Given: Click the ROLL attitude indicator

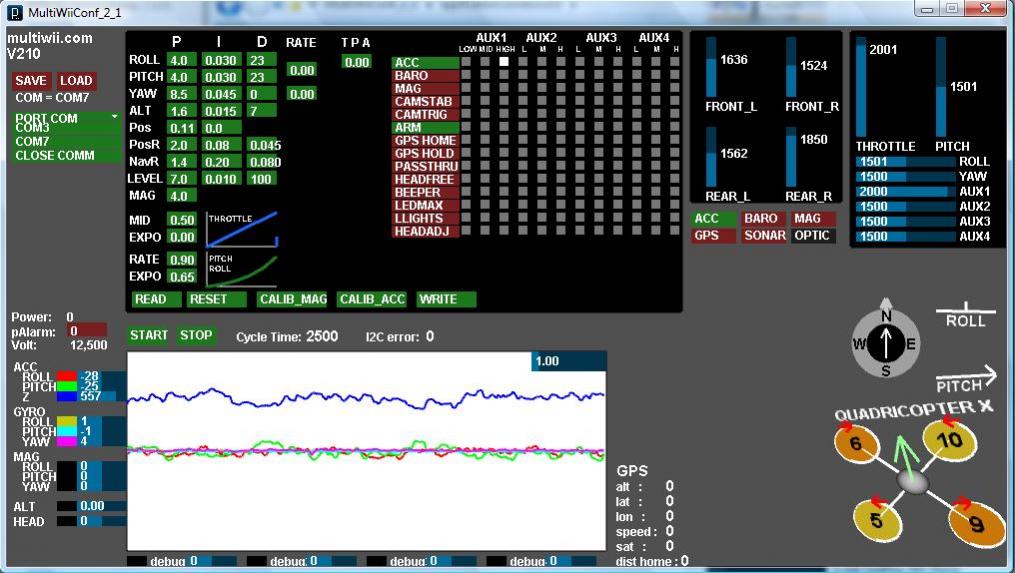Looking at the screenshot, I should point(965,315).
